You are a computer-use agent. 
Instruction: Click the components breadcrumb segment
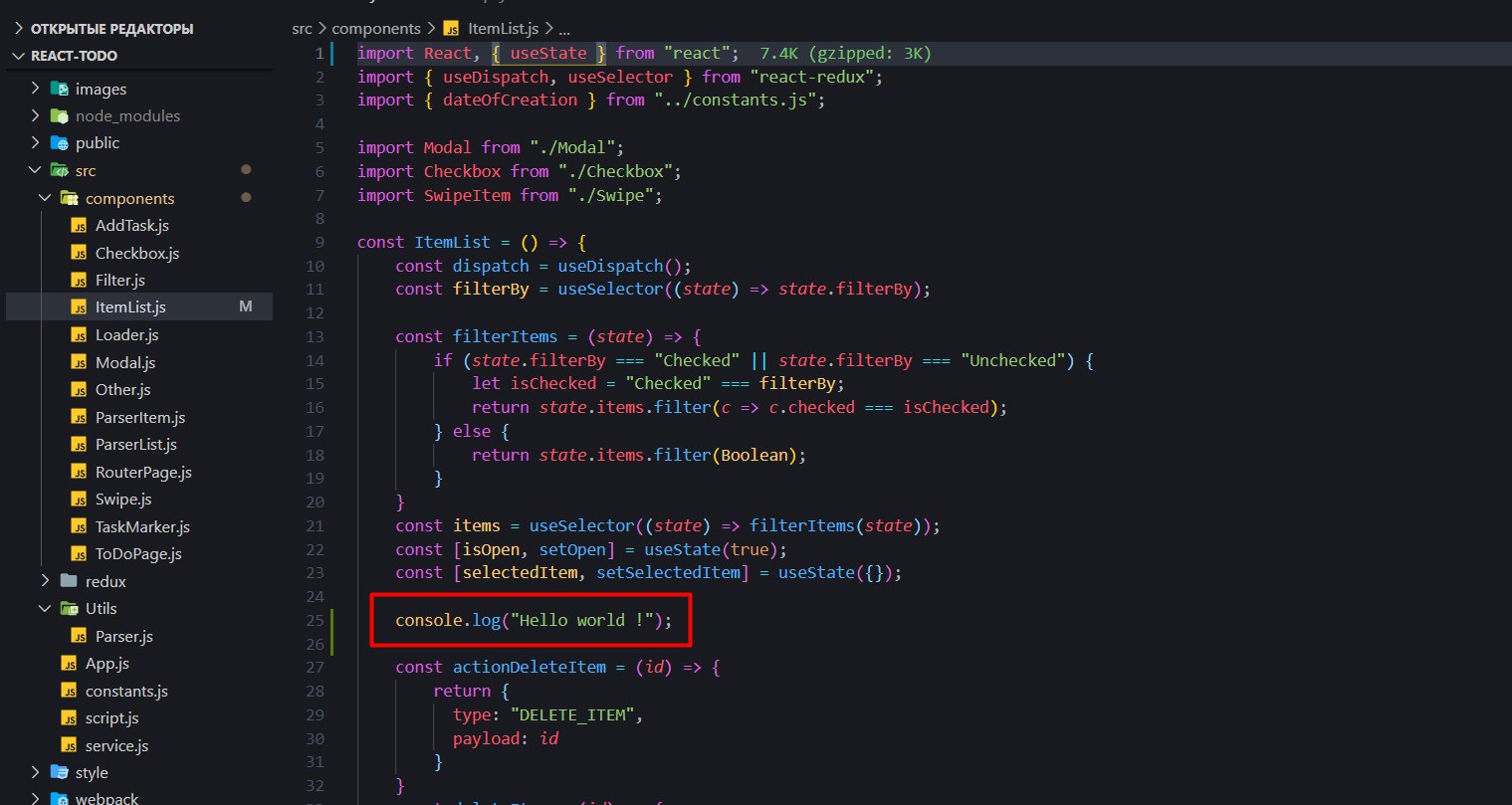376,29
